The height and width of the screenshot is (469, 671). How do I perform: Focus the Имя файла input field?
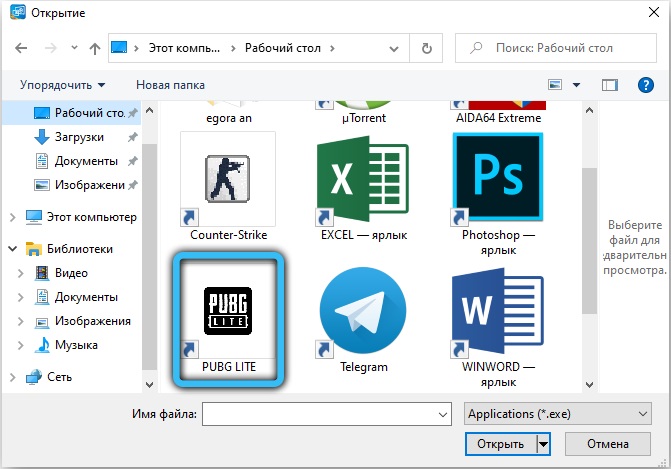click(x=319, y=414)
